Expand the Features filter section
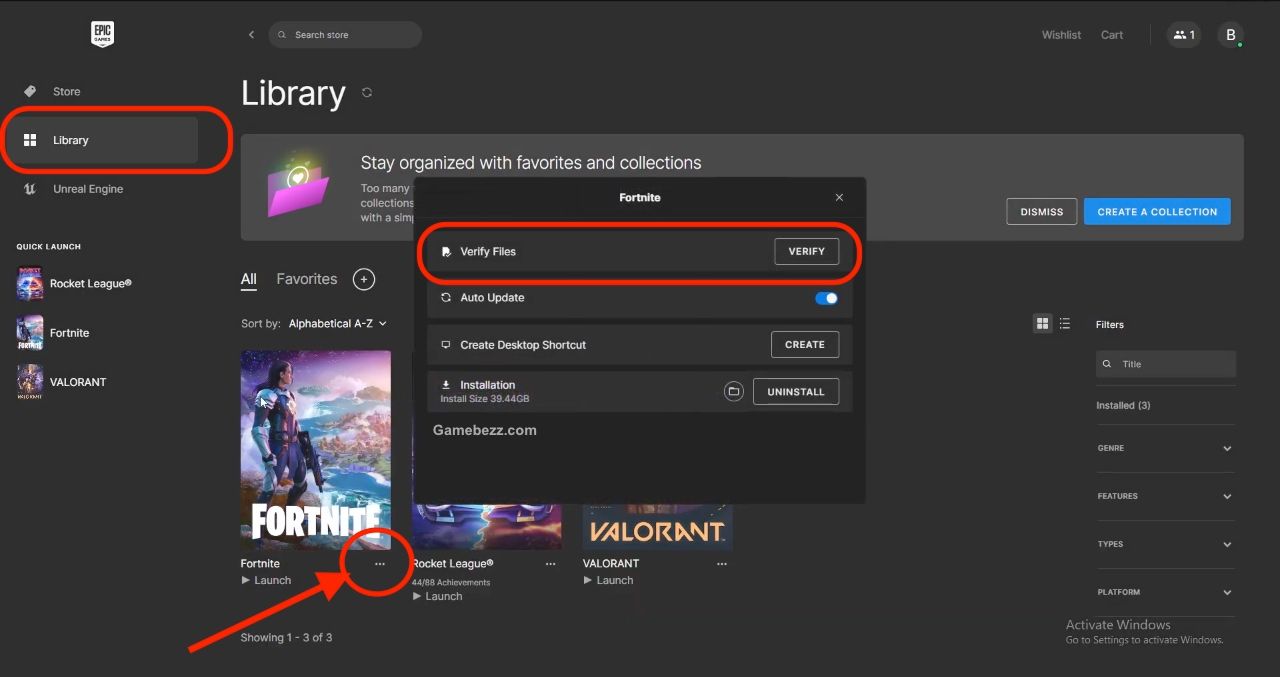1280x677 pixels. pos(1165,496)
